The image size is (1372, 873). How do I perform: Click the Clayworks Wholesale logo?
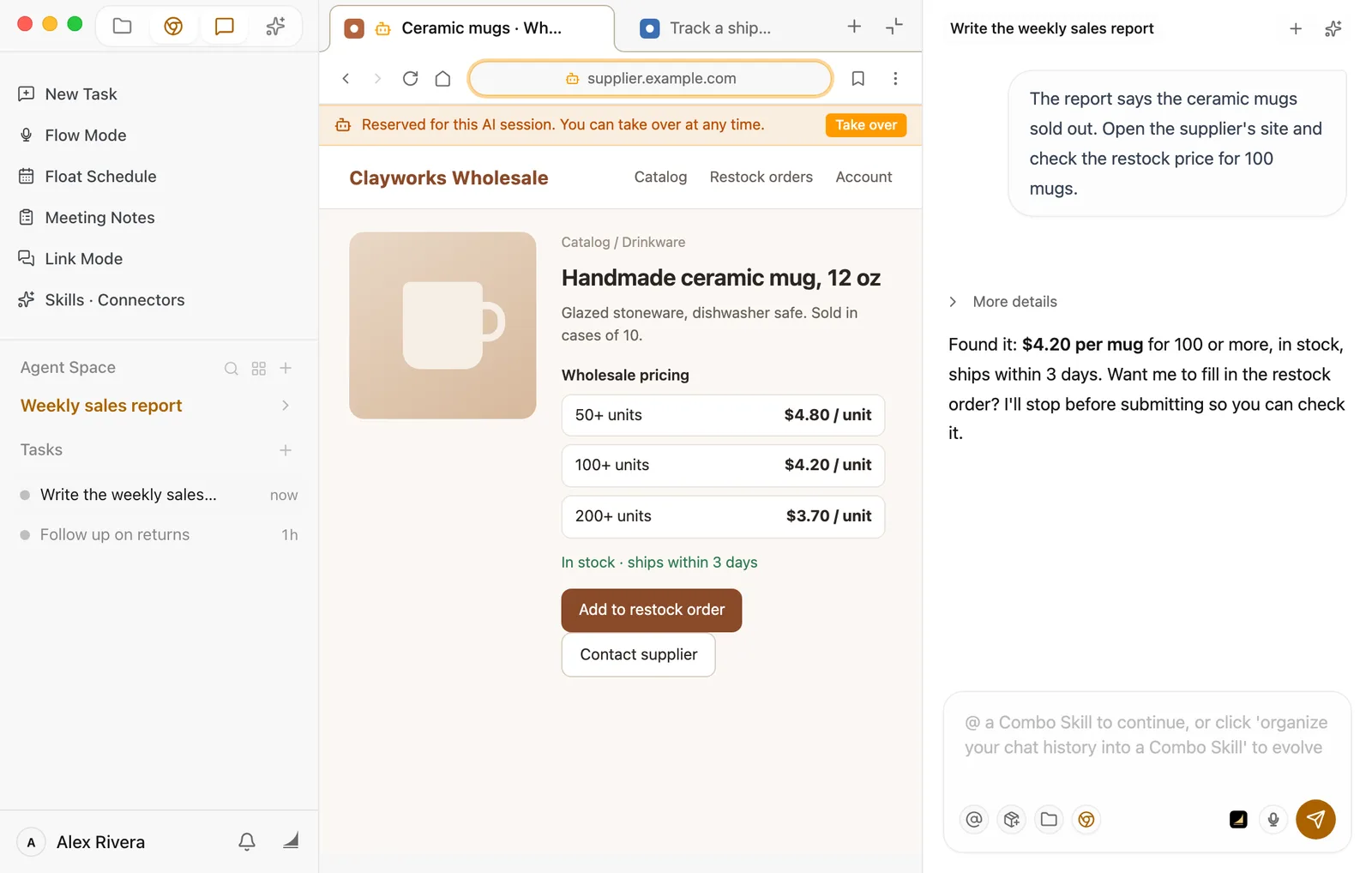click(x=448, y=178)
